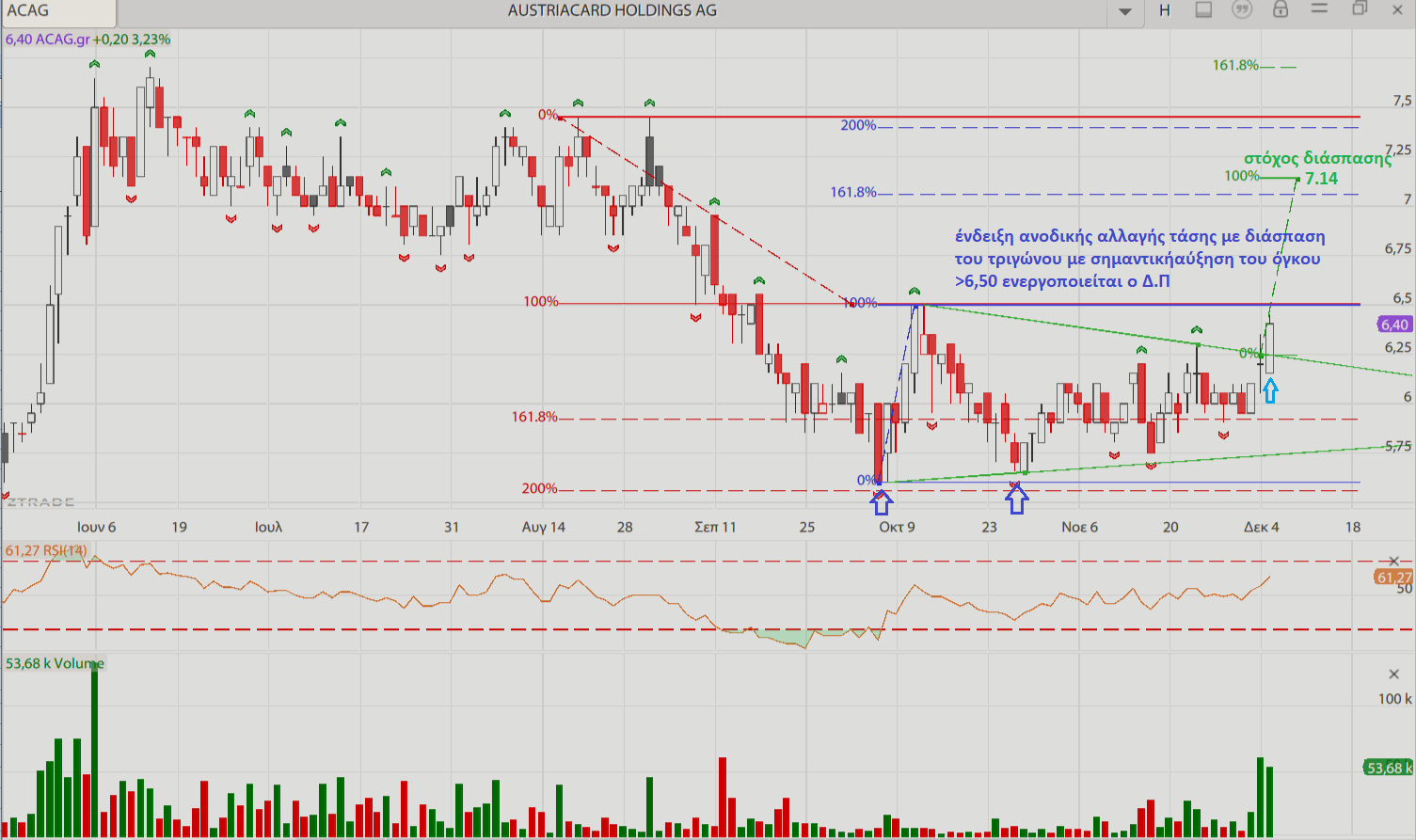Viewport: 1416px width, 840px height.
Task: Click the light blue up arrow marker
Action: [1270, 390]
